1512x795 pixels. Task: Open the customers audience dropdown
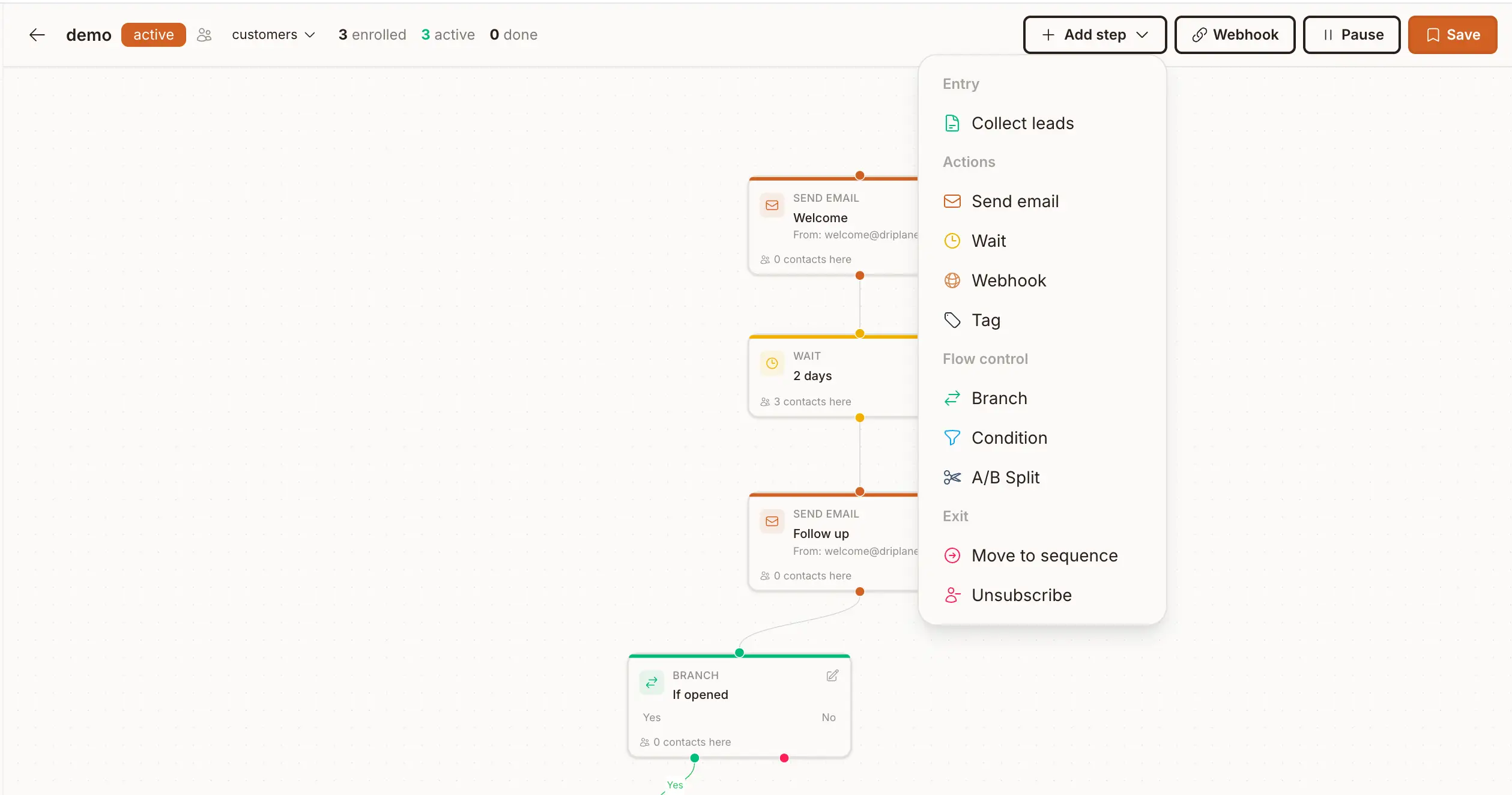pyautogui.click(x=273, y=35)
